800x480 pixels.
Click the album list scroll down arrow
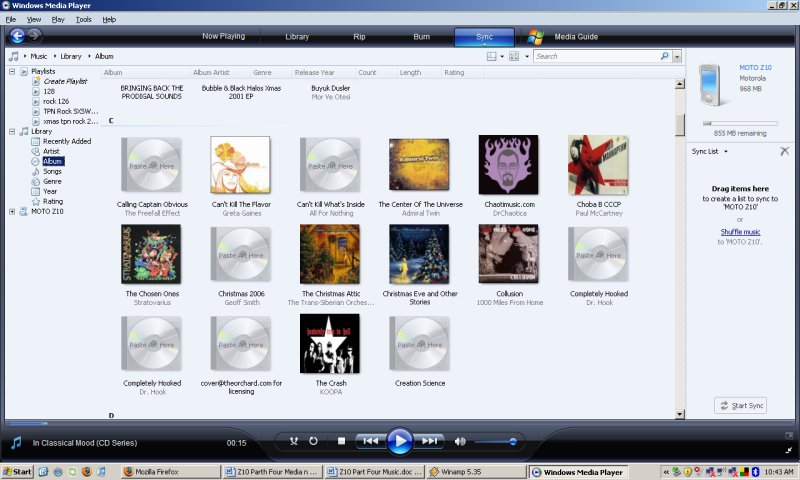tap(680, 414)
